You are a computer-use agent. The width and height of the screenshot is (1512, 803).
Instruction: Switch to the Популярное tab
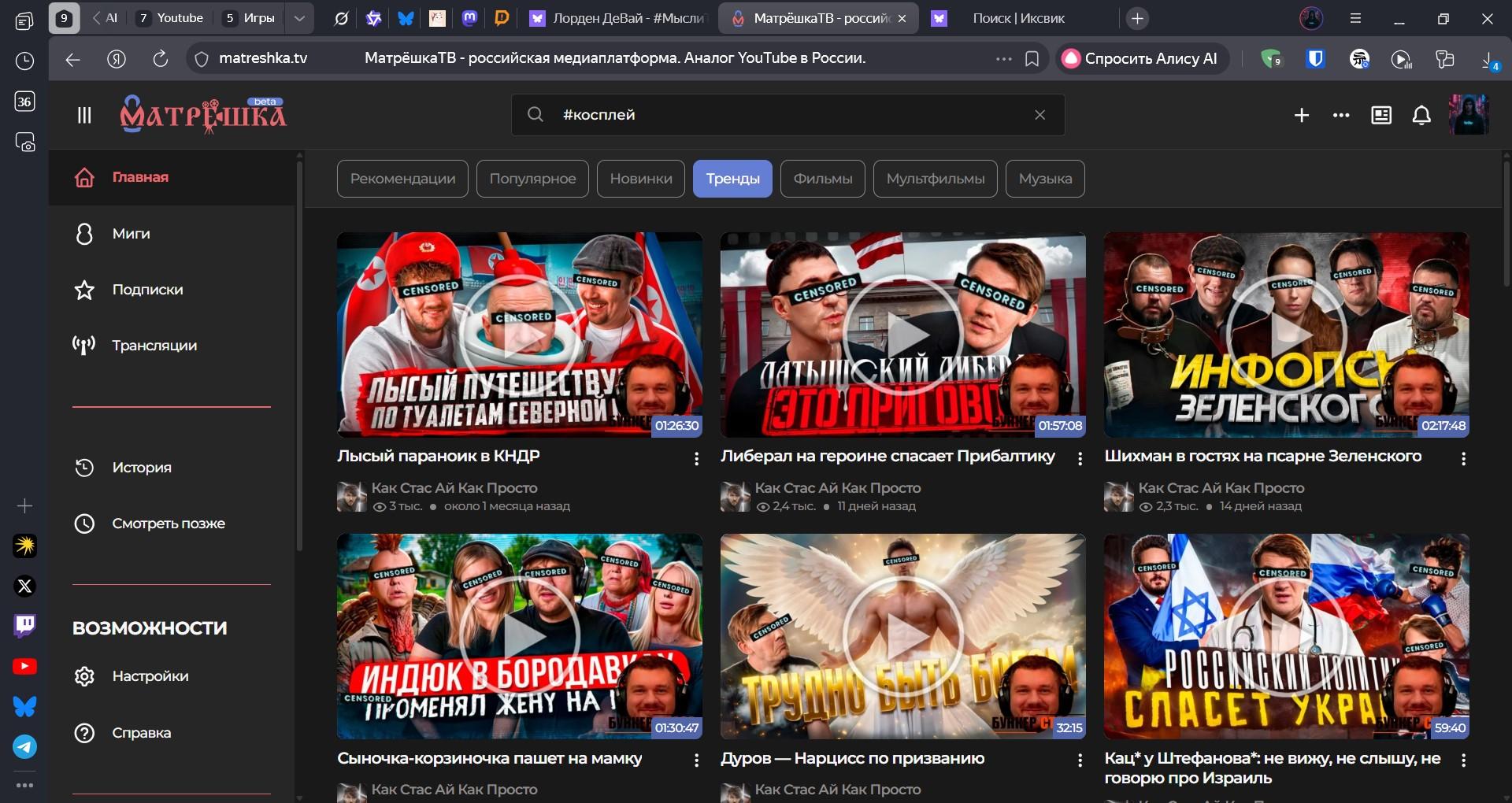532,179
